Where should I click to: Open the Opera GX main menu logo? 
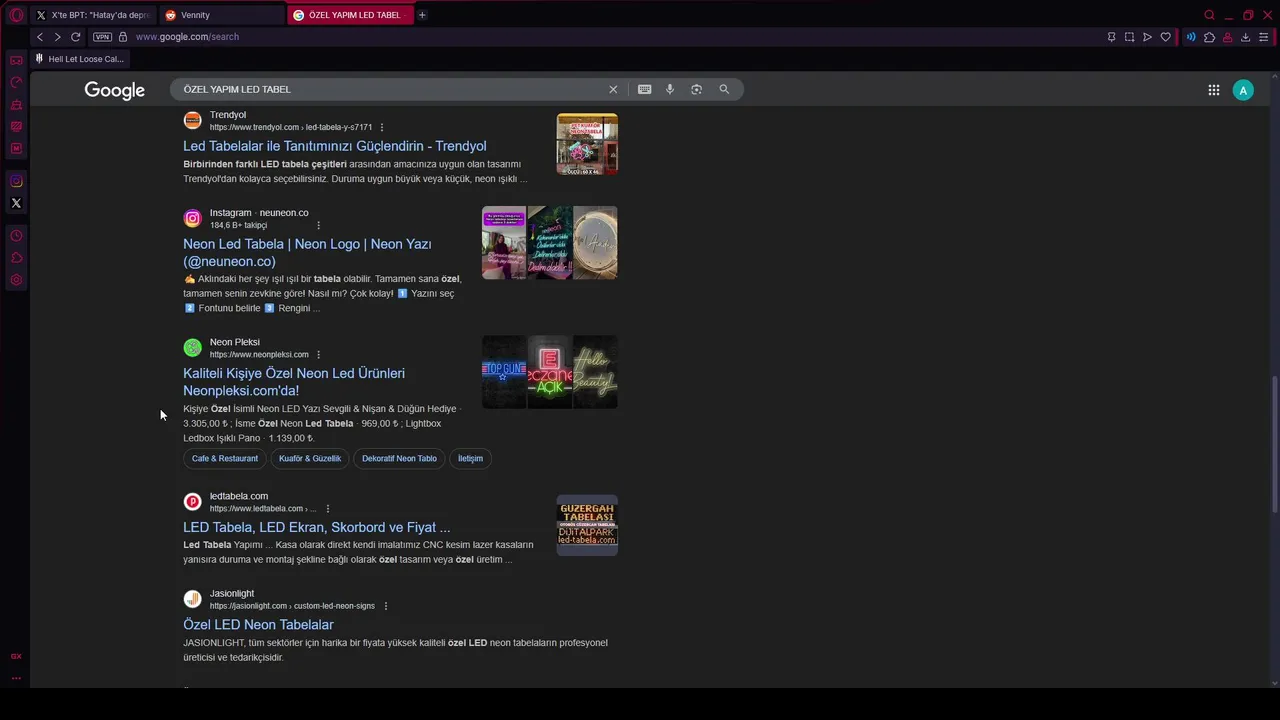coord(16,15)
